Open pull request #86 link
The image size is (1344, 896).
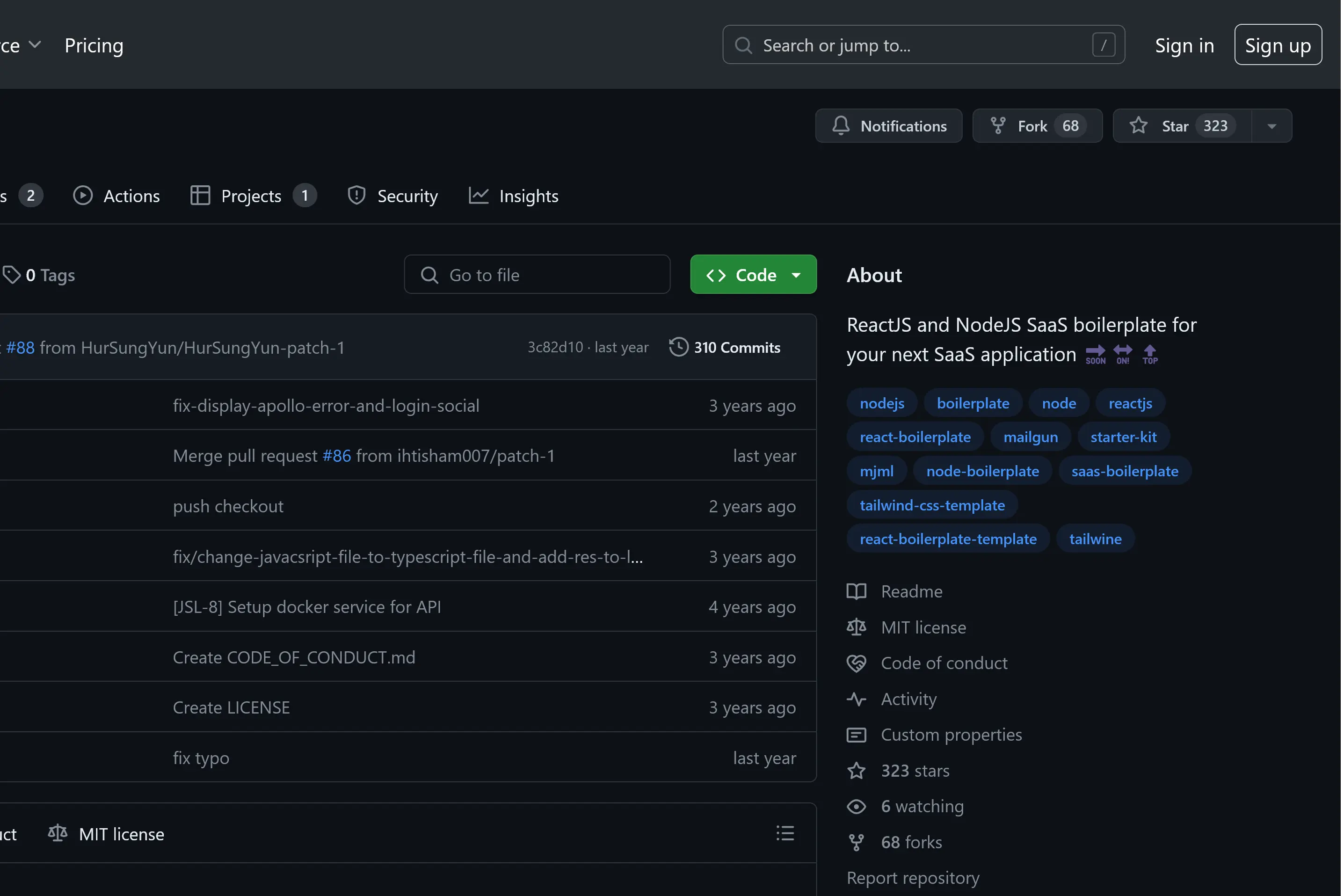(x=336, y=456)
